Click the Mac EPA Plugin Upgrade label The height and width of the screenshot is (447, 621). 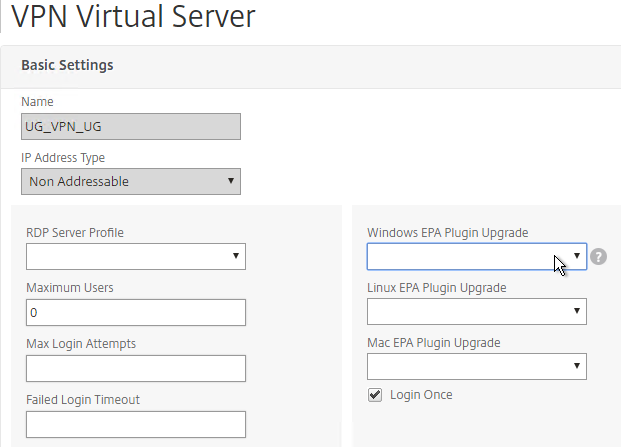tap(434, 342)
